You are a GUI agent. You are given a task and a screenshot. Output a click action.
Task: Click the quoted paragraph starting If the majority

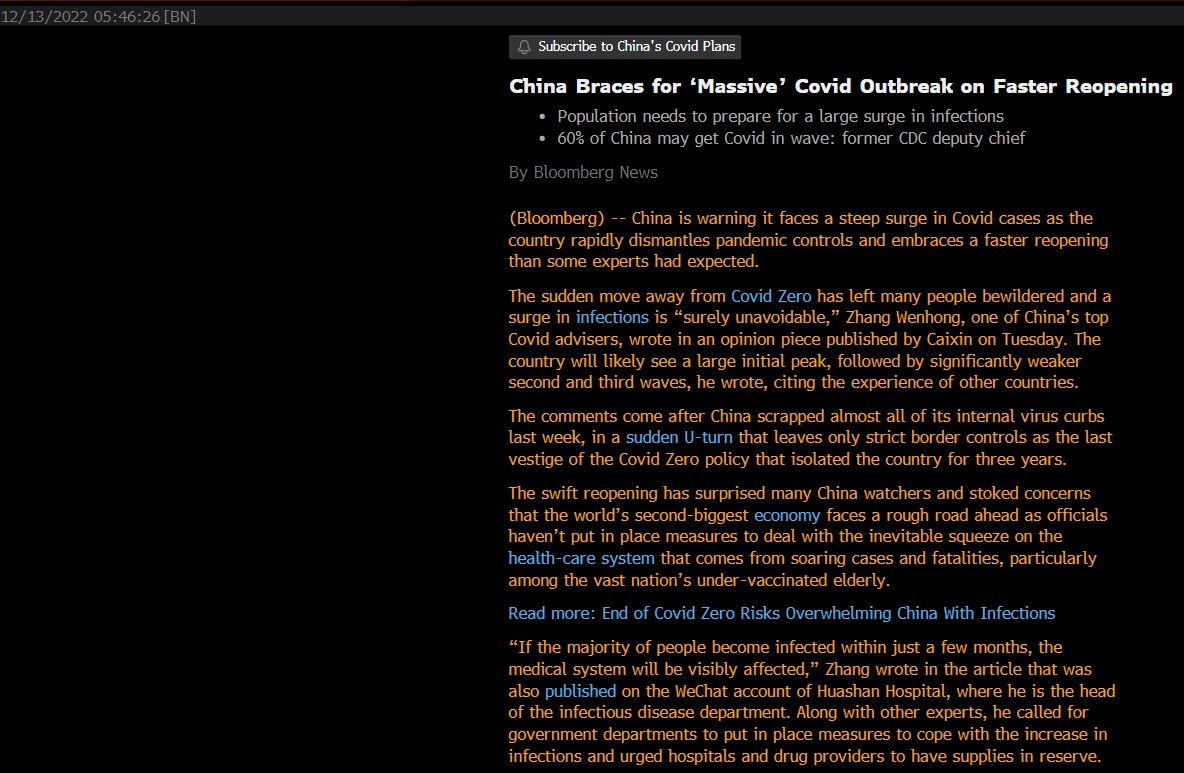[x=812, y=701]
